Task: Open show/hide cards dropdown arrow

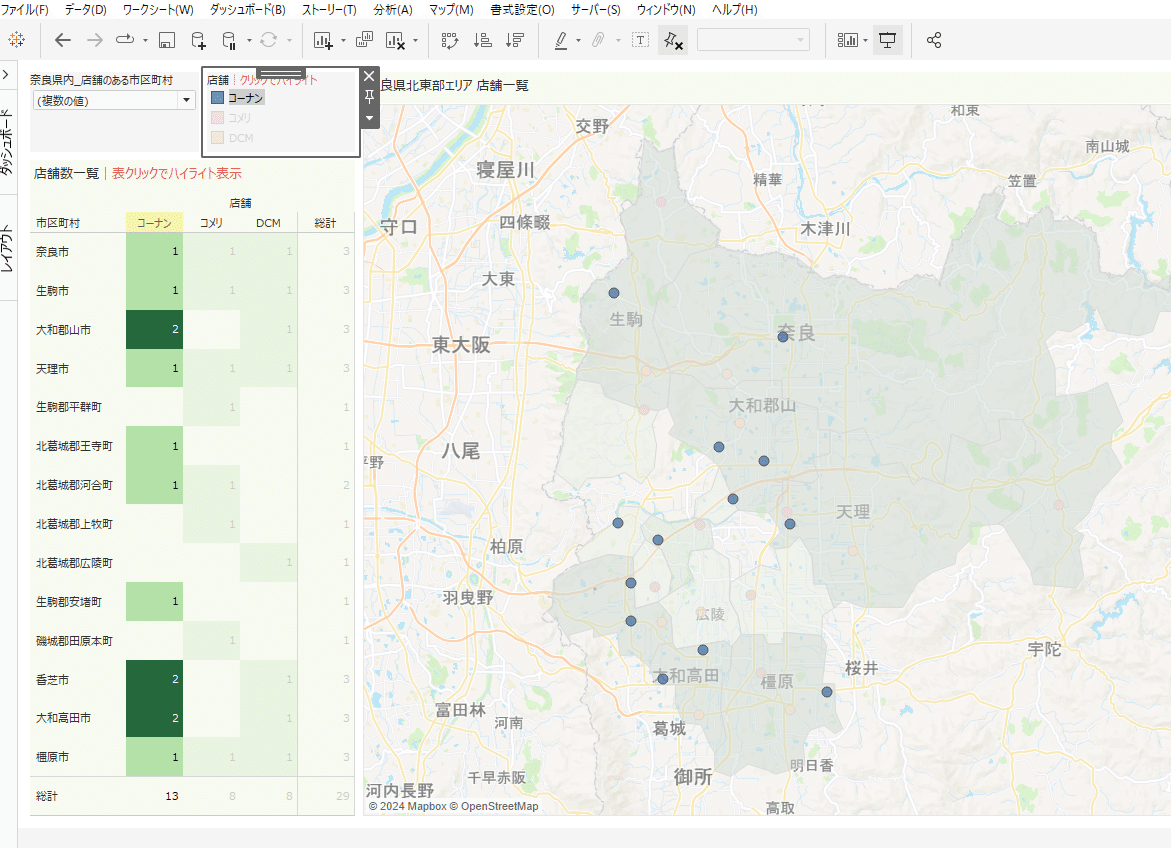Action: point(866,40)
